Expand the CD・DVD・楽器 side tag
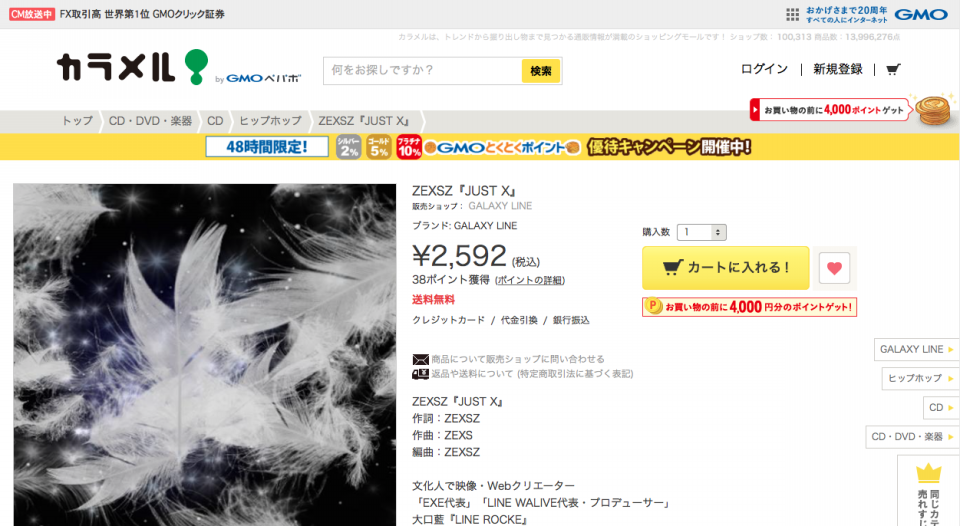This screenshot has width=960, height=526. tap(912, 437)
